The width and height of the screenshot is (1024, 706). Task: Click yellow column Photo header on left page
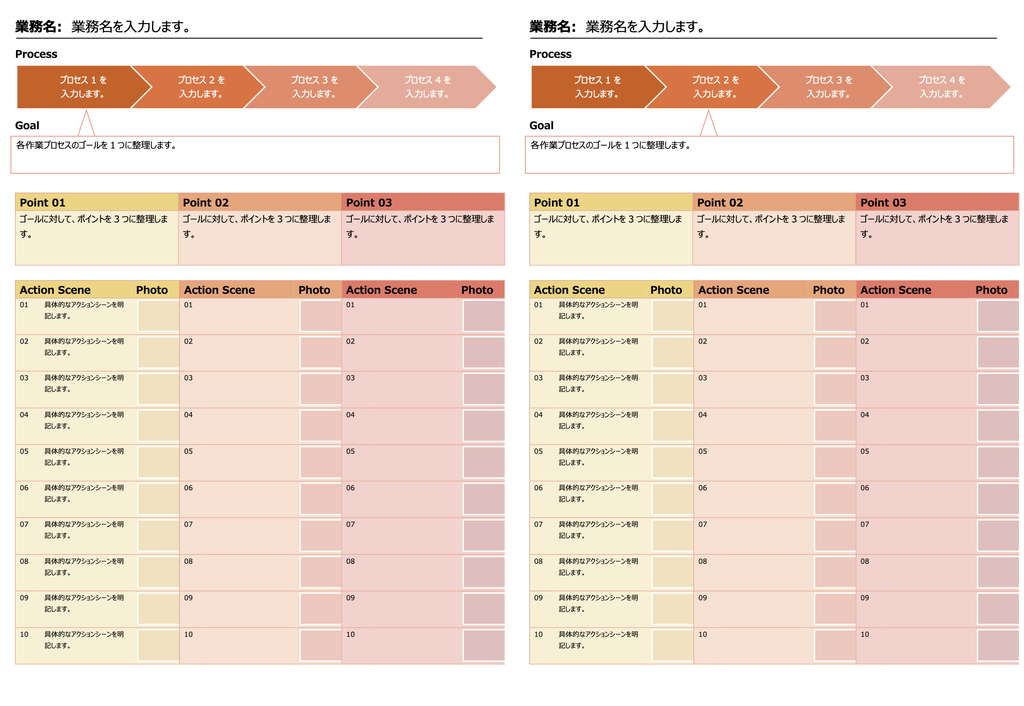(x=152, y=290)
